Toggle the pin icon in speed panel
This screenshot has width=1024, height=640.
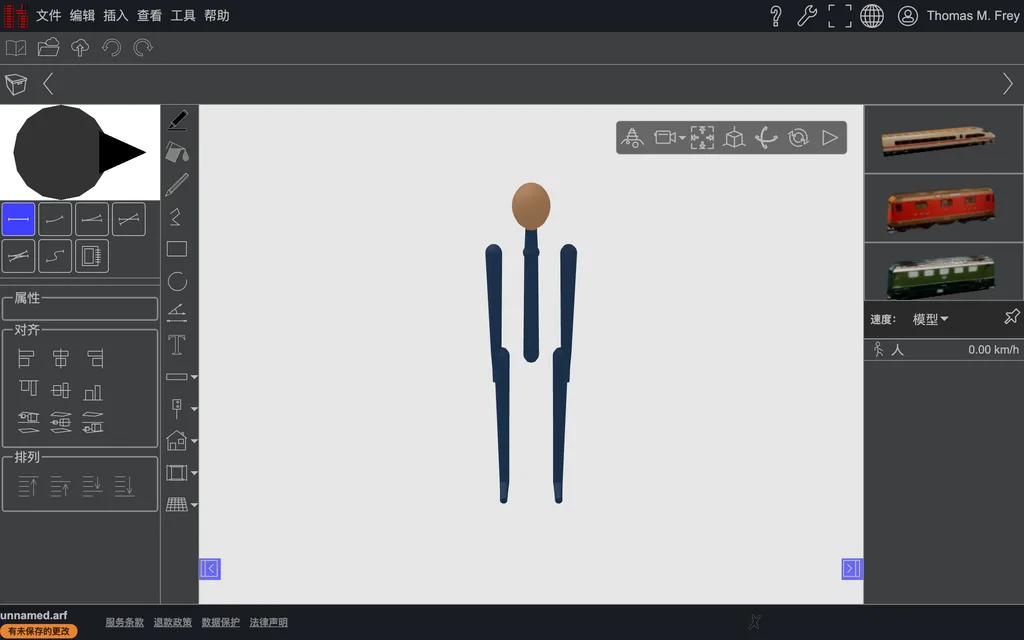[x=1012, y=317]
